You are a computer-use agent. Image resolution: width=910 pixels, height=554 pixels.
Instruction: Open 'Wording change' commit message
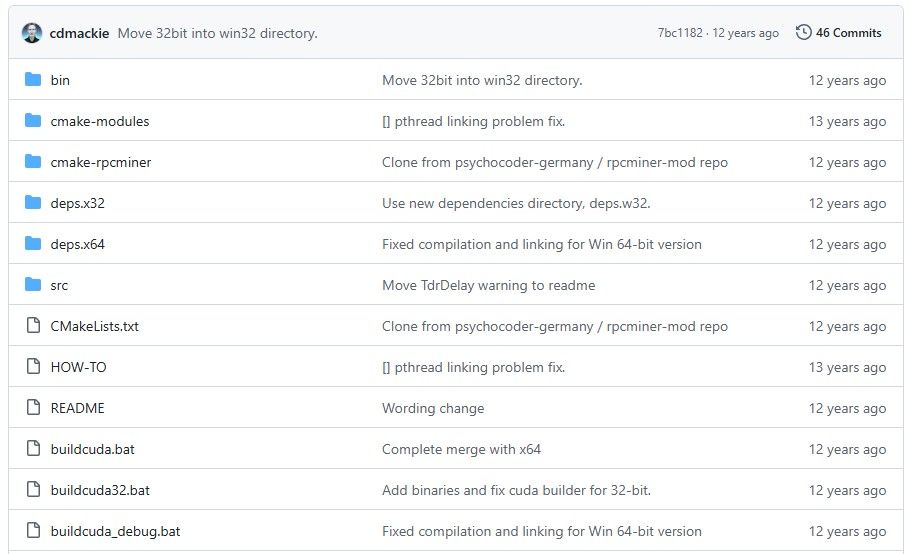coord(432,408)
